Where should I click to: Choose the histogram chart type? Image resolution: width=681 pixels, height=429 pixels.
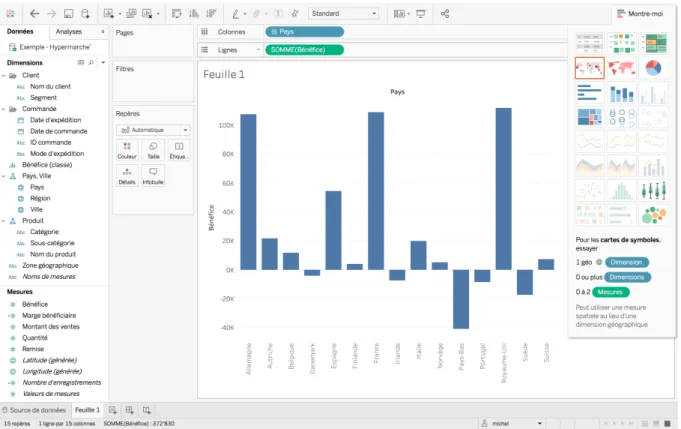click(621, 191)
